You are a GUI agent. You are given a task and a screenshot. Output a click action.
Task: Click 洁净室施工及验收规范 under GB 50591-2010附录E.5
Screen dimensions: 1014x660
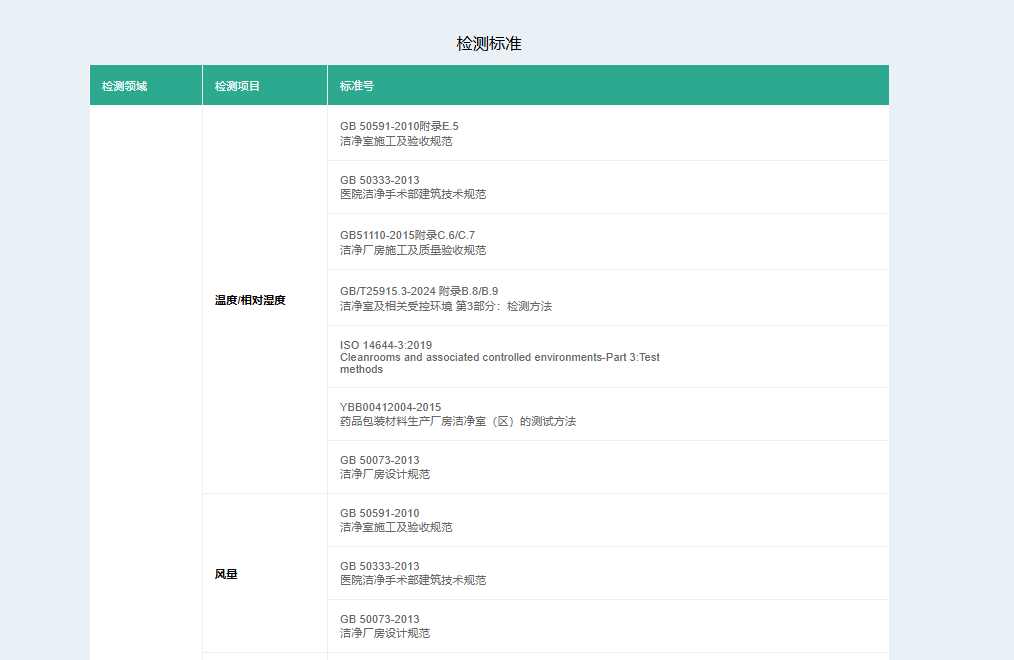[396, 141]
